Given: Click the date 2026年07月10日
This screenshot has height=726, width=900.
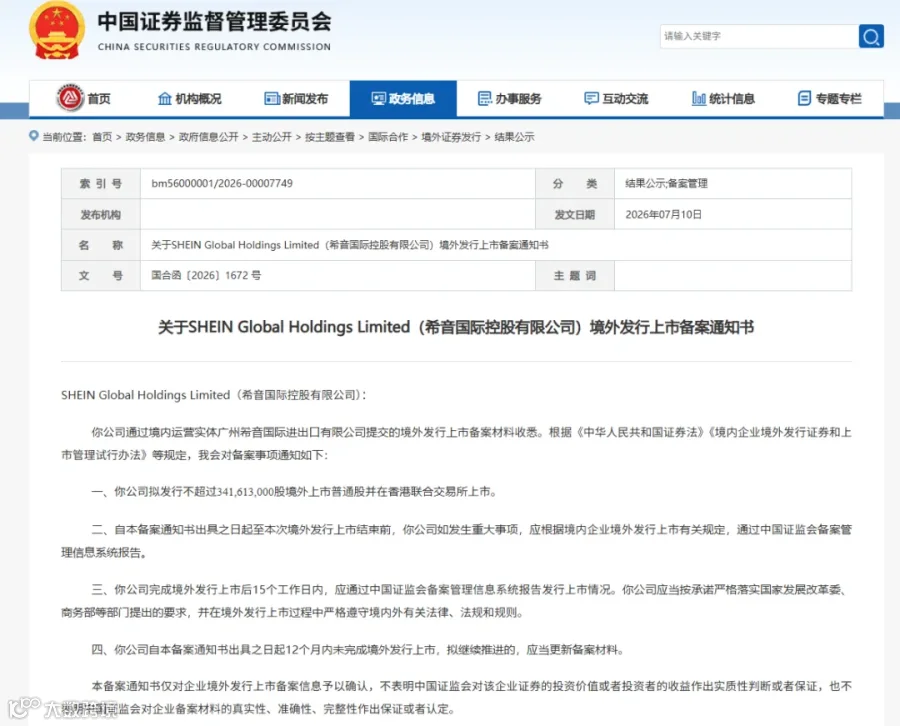Looking at the screenshot, I should coord(664,214).
